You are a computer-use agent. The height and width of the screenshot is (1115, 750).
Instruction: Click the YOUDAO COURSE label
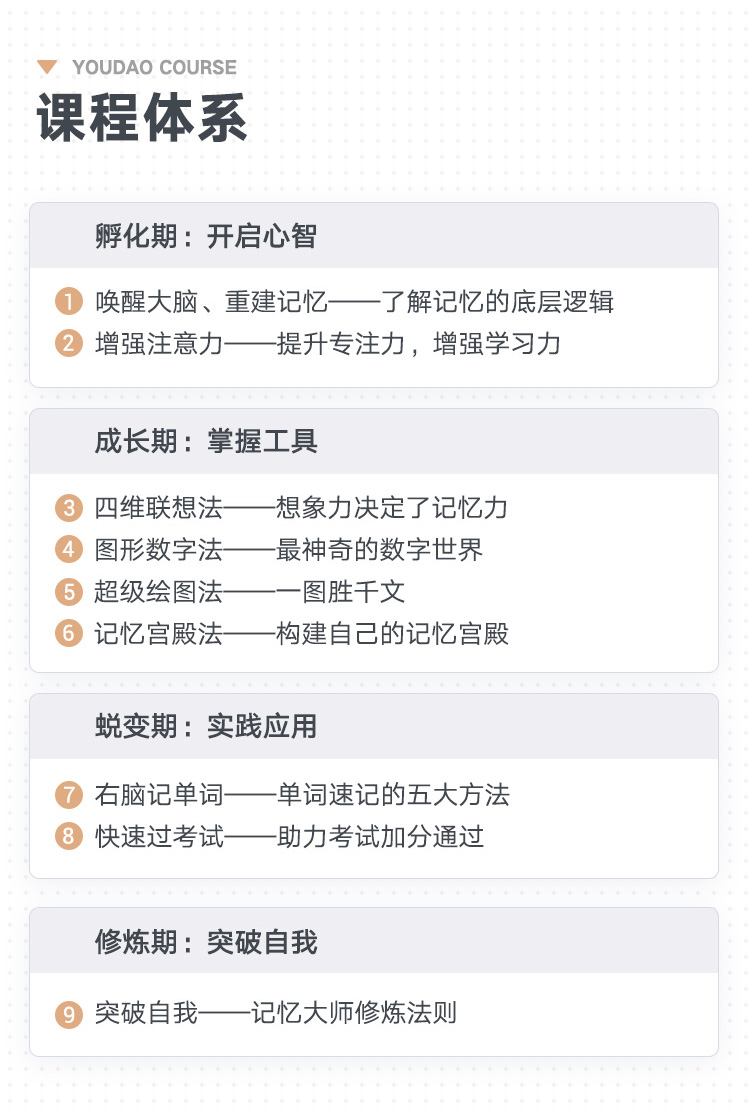[x=154, y=68]
